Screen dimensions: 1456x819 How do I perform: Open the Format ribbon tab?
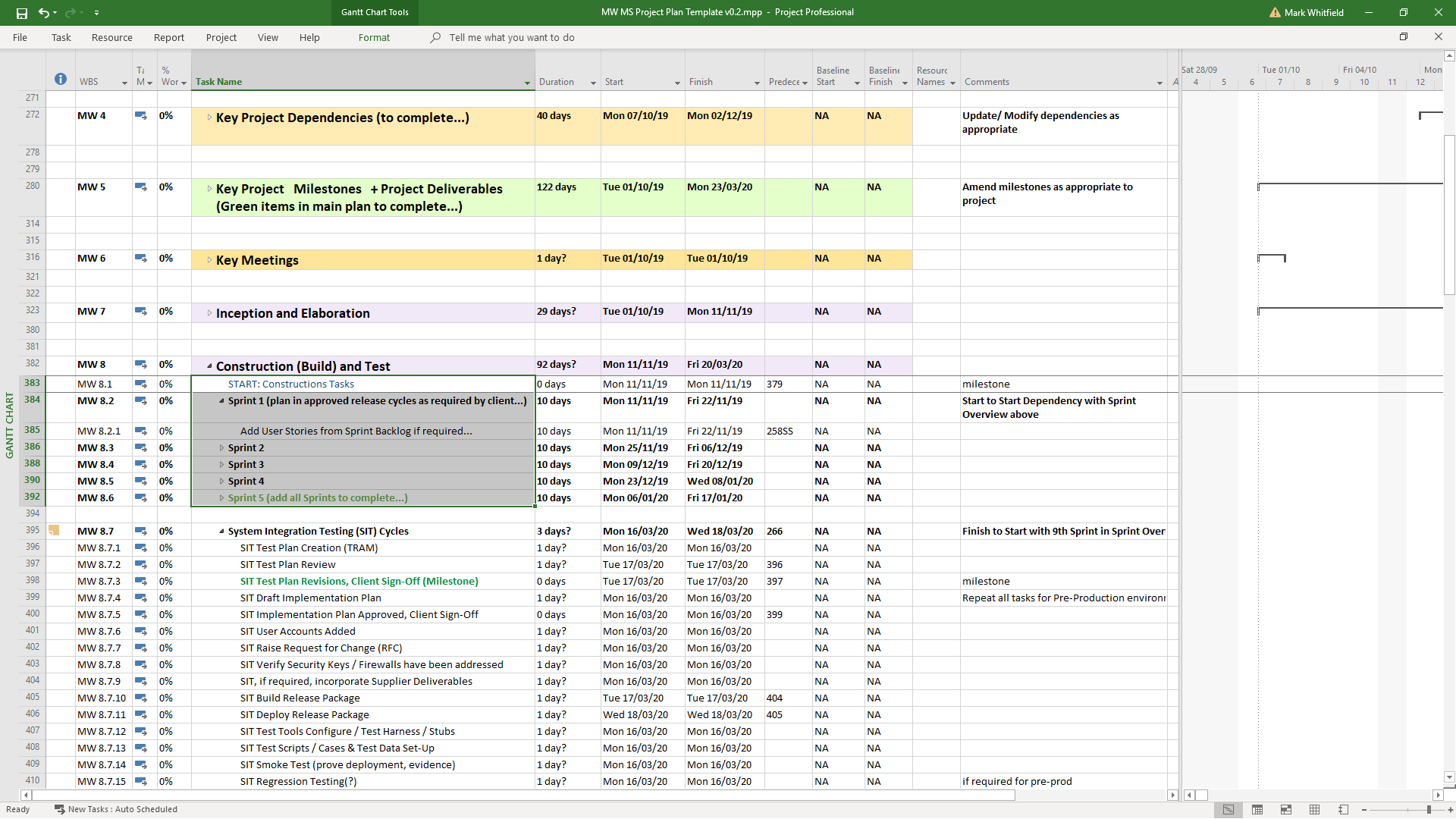coord(374,37)
